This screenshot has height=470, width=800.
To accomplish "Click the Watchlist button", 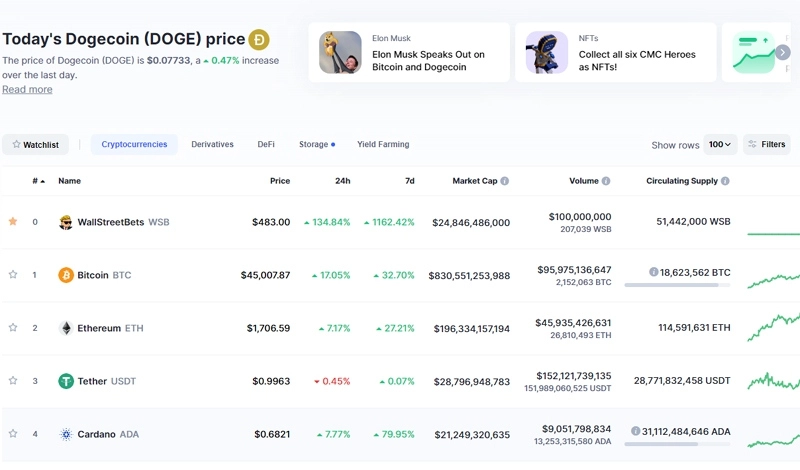I will 35,145.
